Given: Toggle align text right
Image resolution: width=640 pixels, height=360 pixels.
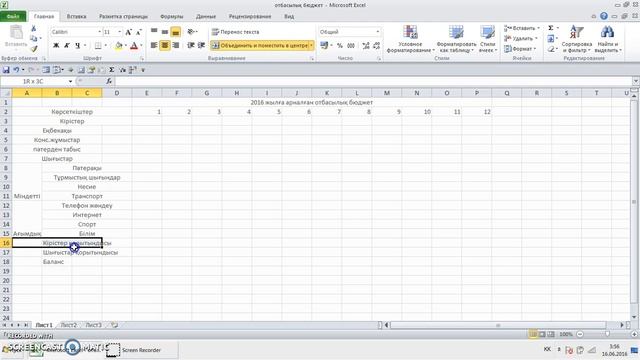Looking at the screenshot, I should tap(176, 45).
